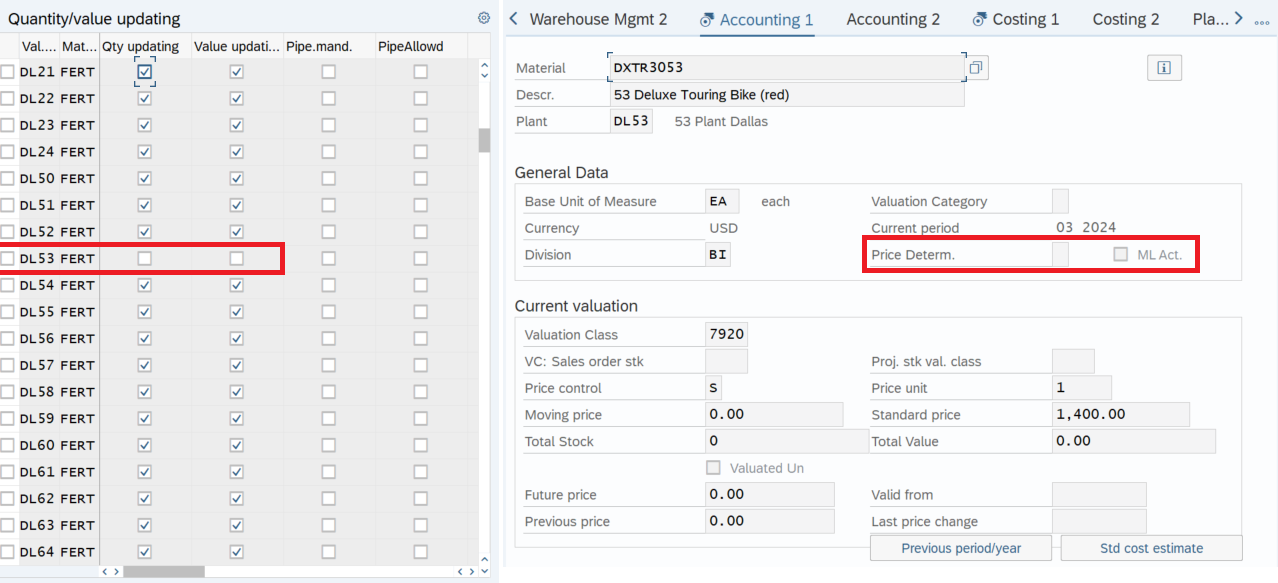
Task: Click the Valuation Class field 7920
Action: pos(726,334)
